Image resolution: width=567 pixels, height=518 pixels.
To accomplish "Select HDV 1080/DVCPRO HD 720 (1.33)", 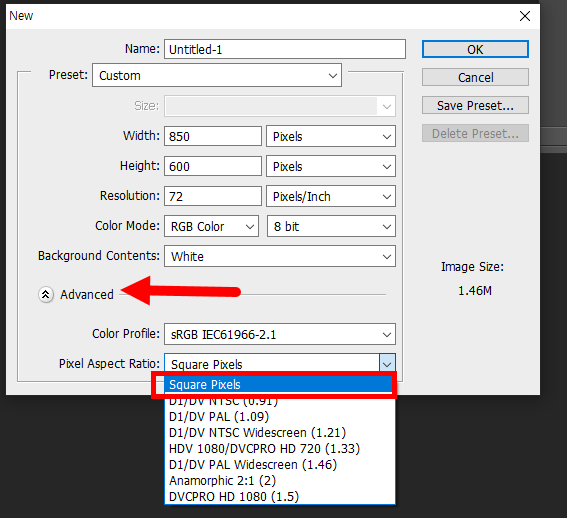I will click(280, 449).
